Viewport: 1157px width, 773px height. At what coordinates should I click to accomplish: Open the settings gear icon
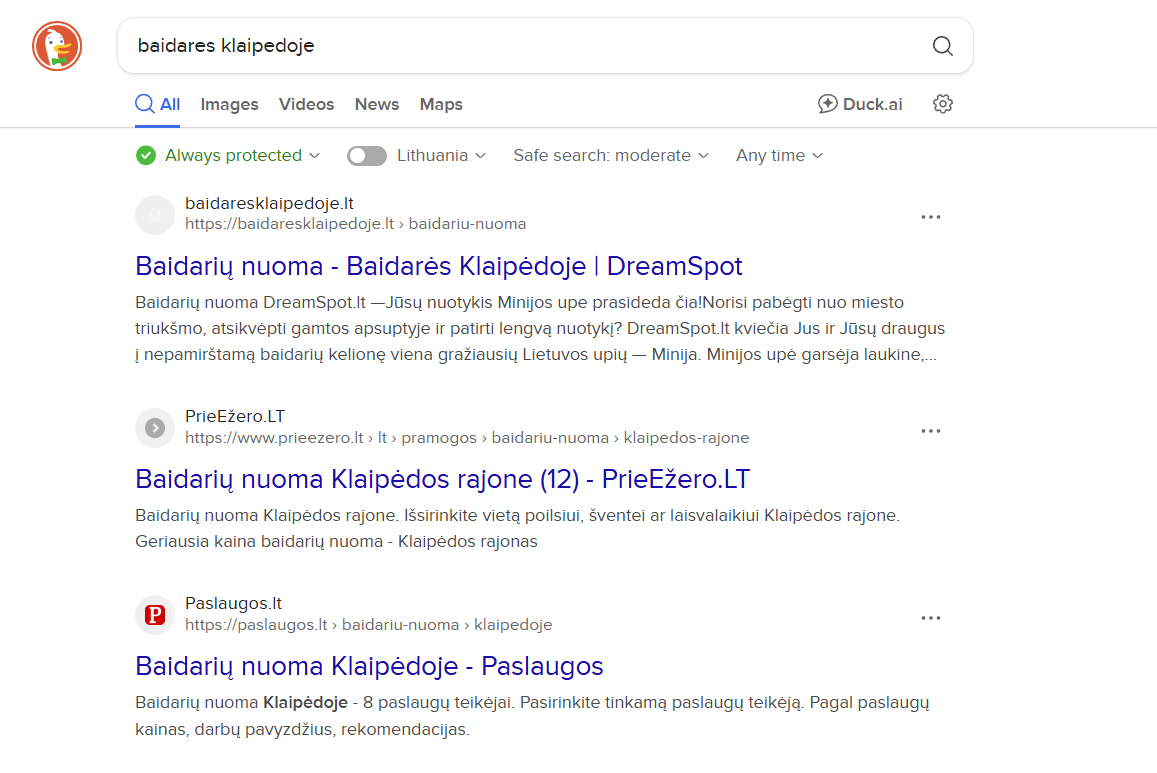(x=942, y=104)
